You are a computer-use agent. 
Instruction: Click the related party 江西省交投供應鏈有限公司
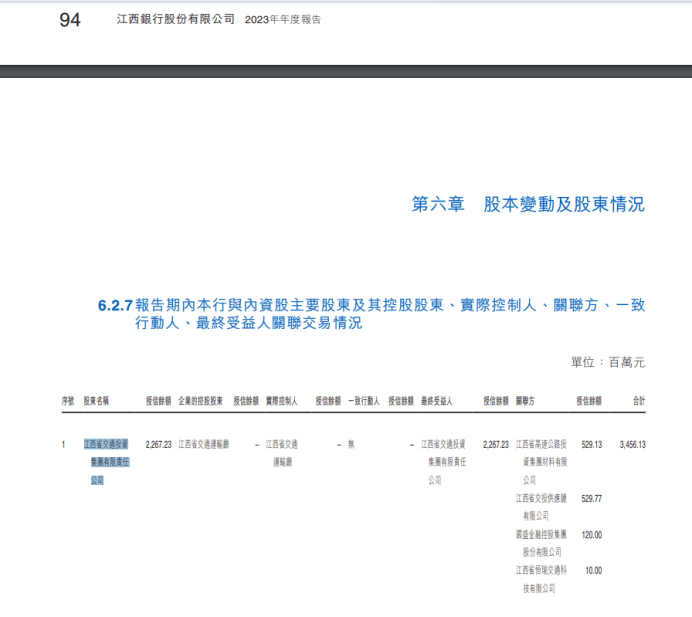(x=541, y=507)
